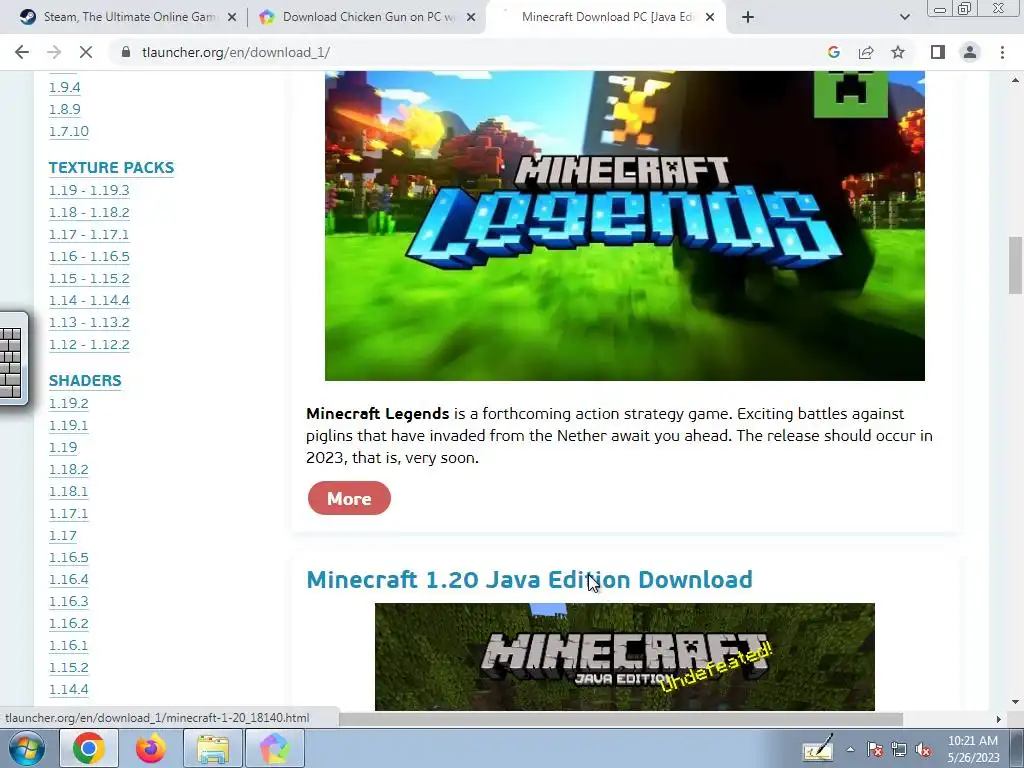
Task: Click the pen input tray icon
Action: (818, 748)
